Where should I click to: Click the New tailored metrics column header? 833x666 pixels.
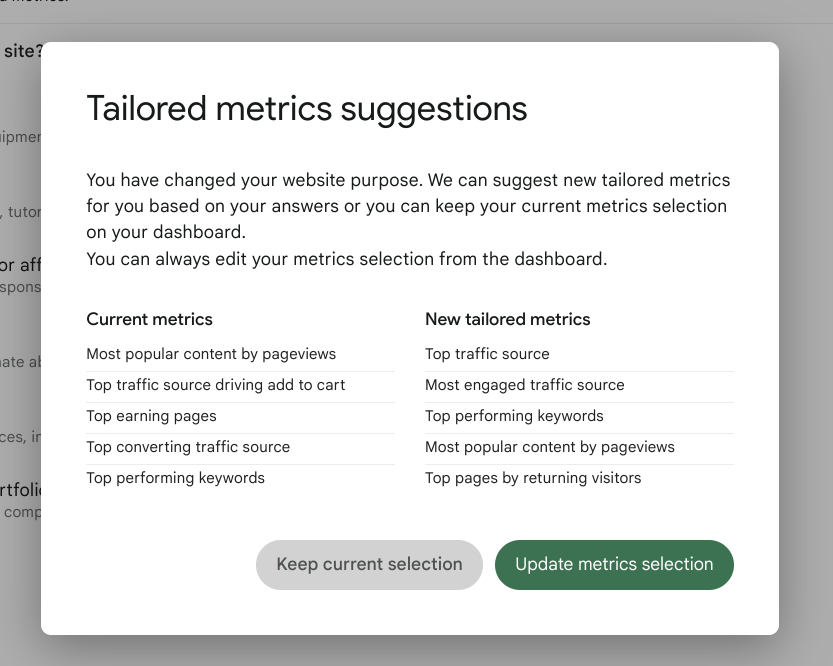pyautogui.click(x=508, y=319)
